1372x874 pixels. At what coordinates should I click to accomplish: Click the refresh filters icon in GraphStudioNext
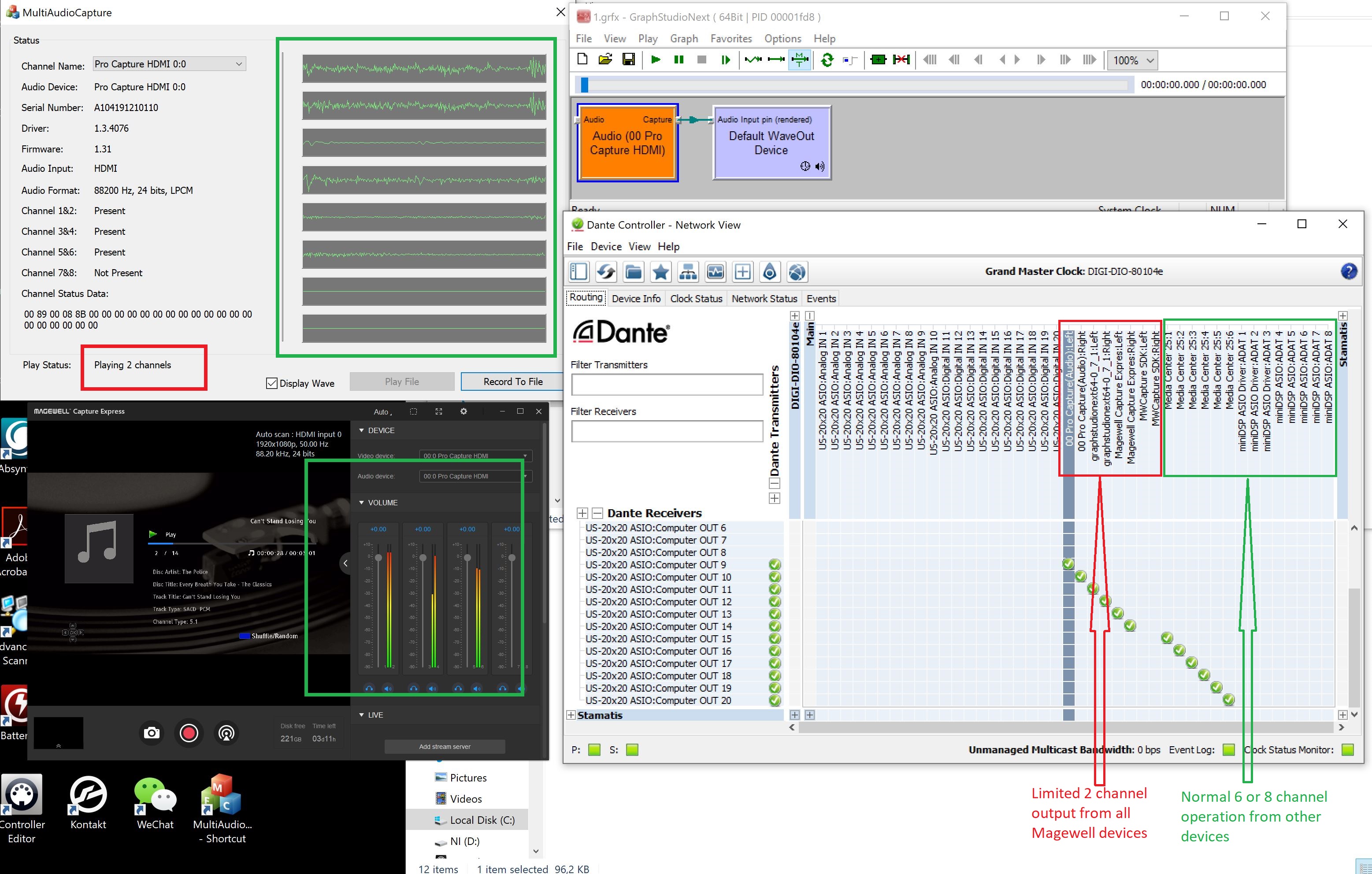pyautogui.click(x=827, y=59)
